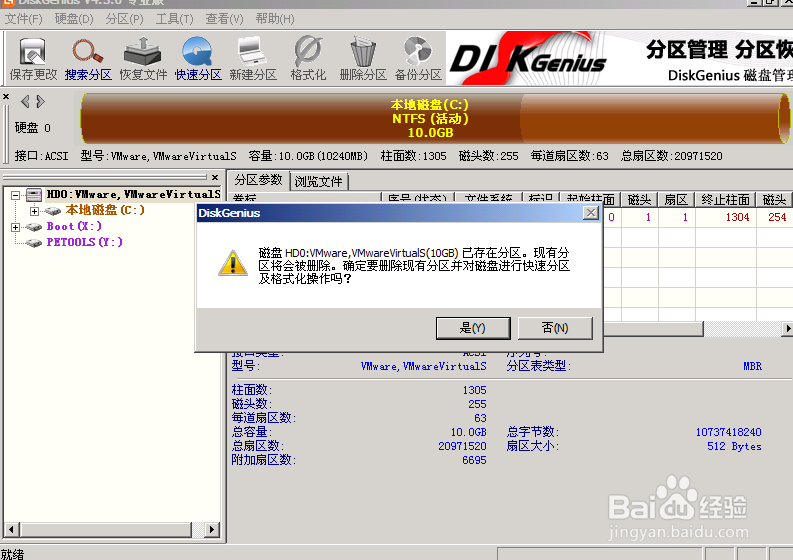Click the partition table type value MBR
This screenshot has height=560, width=793.
coord(752,366)
